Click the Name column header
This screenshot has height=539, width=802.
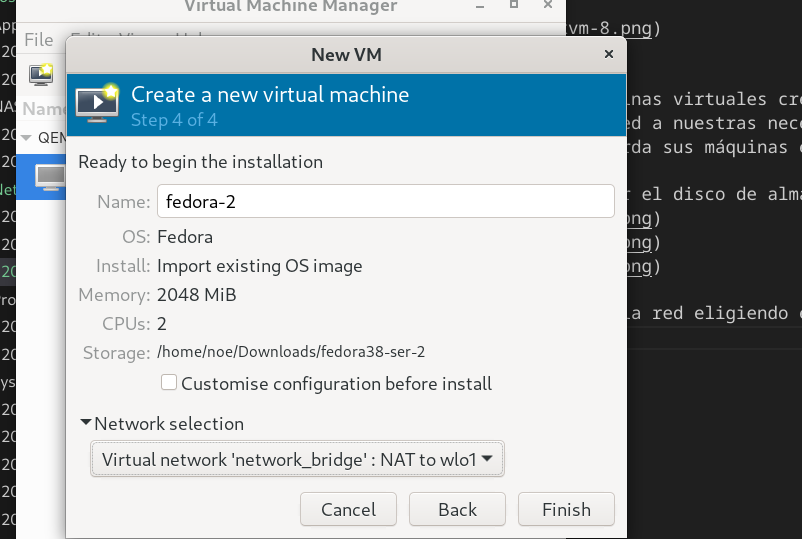(x=44, y=109)
